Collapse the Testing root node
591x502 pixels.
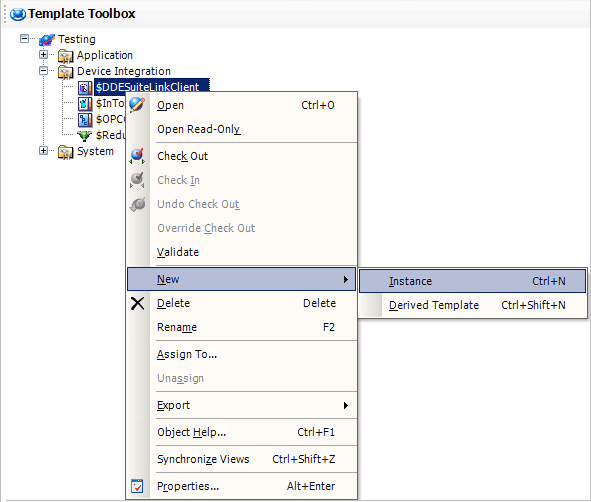pos(24,38)
